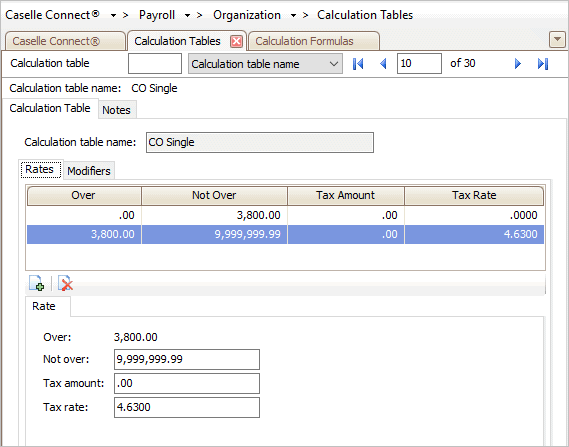
Task: Switch to the Calculation Formulas tab
Action: coord(314,41)
